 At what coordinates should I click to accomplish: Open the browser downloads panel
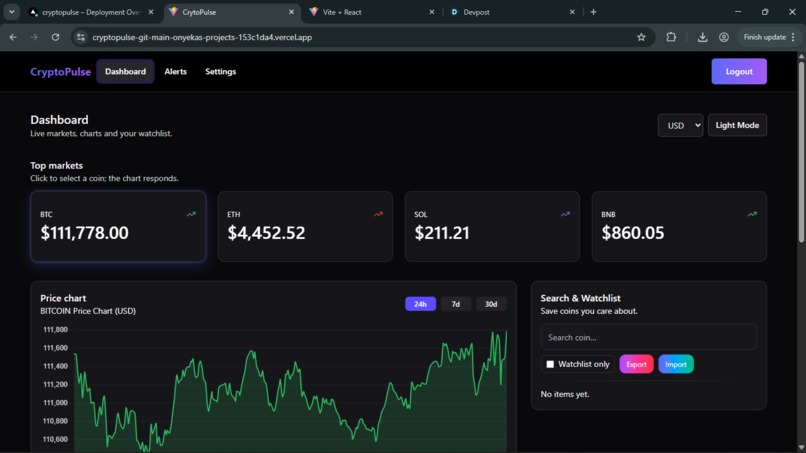[x=702, y=37]
